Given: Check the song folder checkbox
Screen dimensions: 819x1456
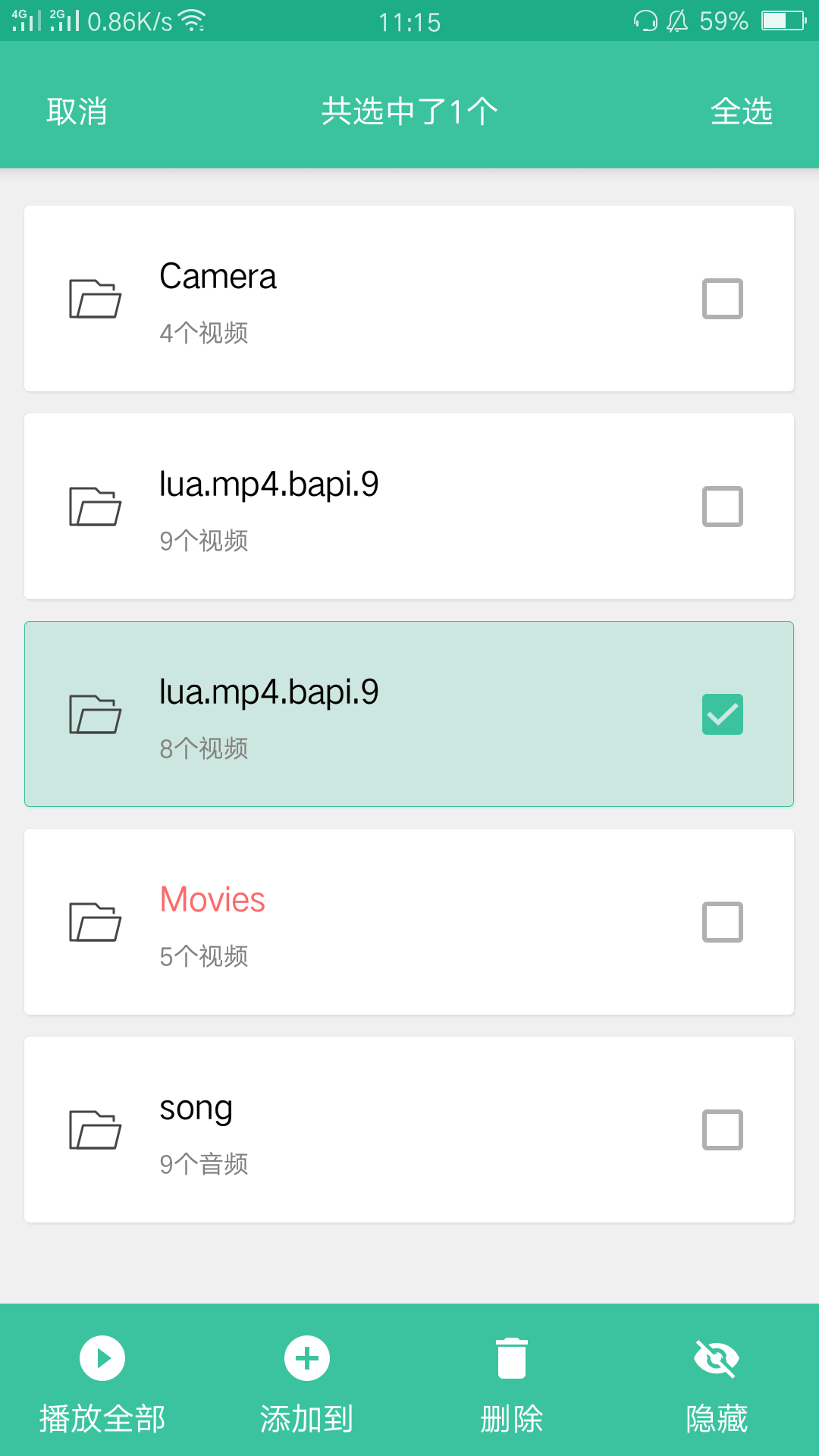Looking at the screenshot, I should (722, 1129).
